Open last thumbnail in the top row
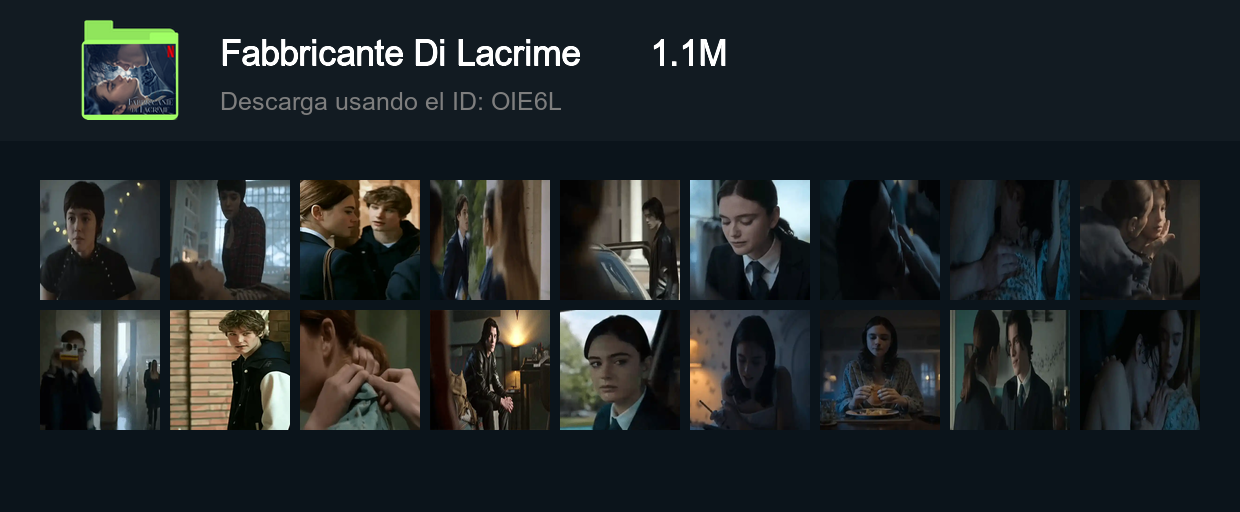This screenshot has height=512, width=1240. [1140, 240]
